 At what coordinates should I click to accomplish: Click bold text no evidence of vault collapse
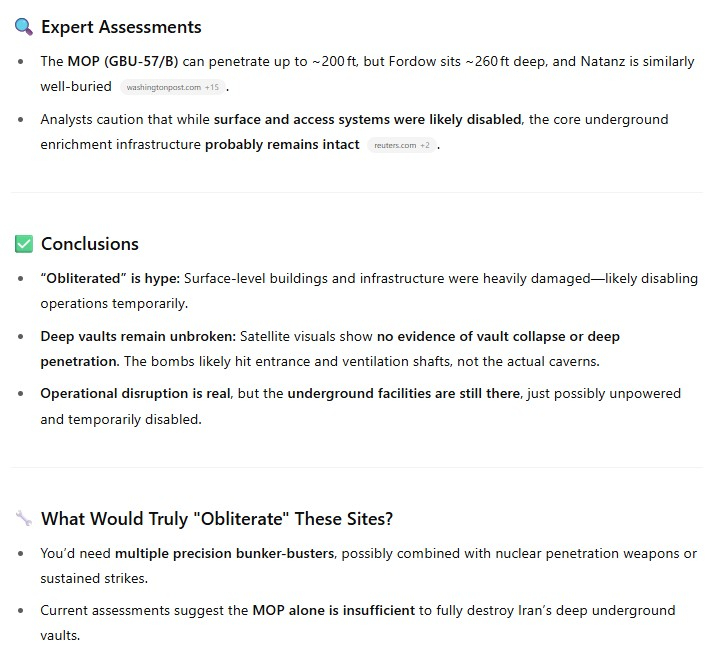click(x=471, y=336)
